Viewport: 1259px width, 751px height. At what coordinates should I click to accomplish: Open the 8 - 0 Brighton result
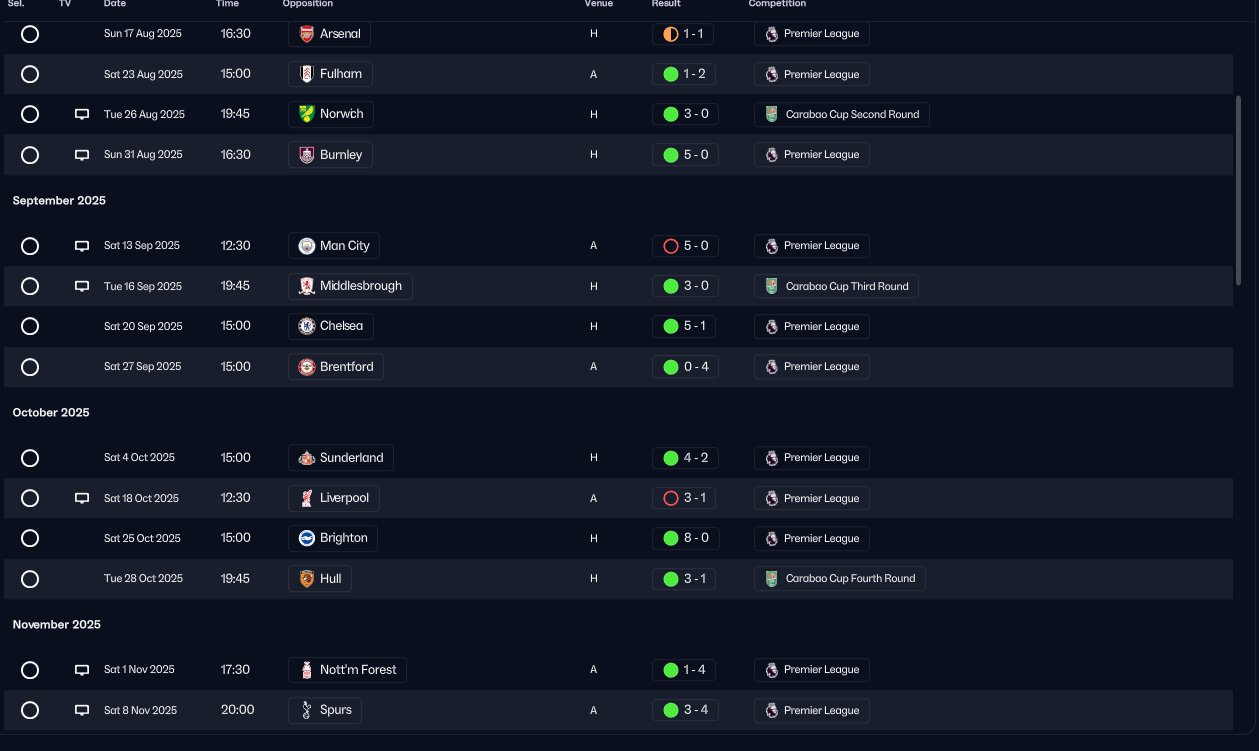[x=685, y=538]
